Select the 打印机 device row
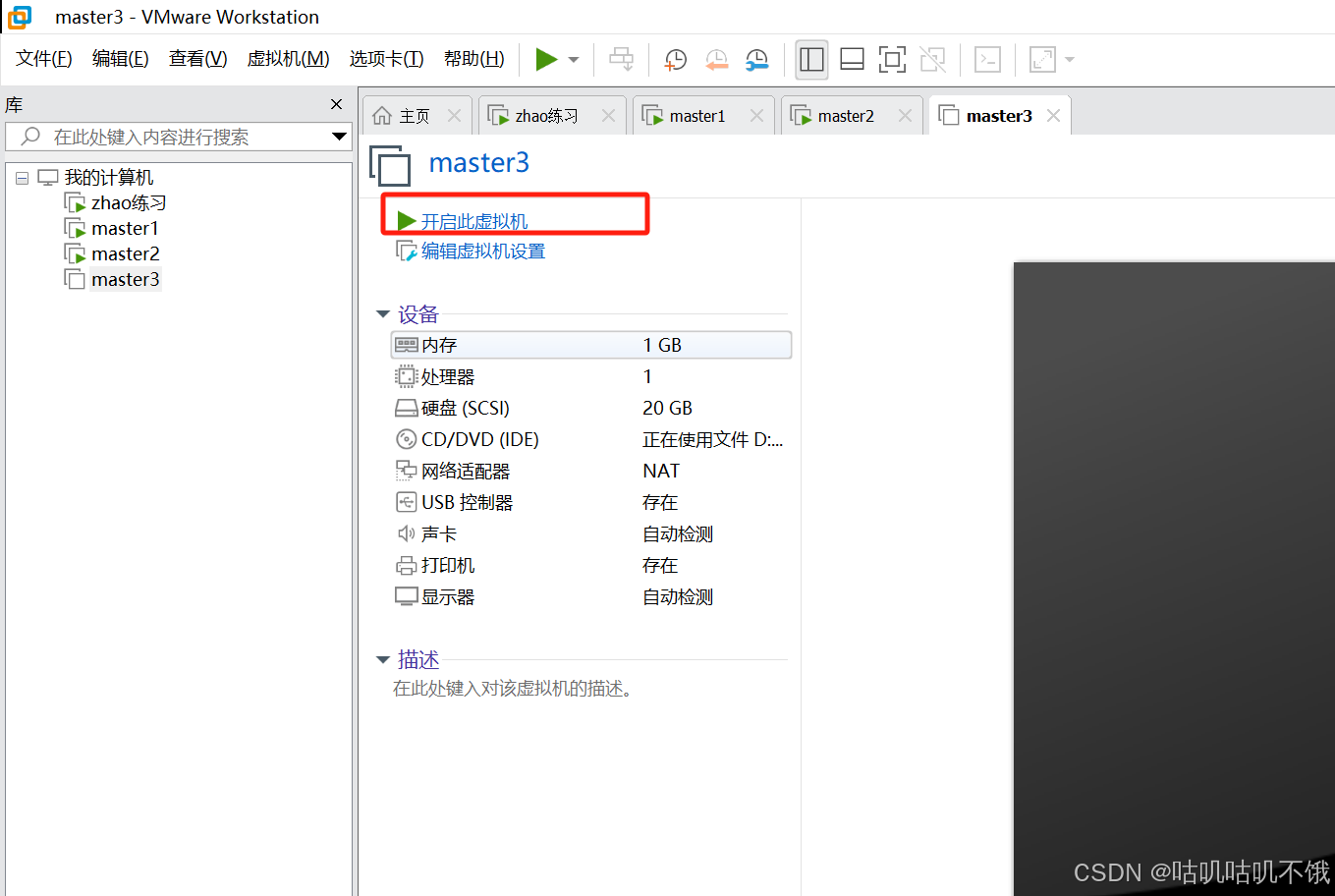This screenshot has height=896, width=1335. (x=591, y=565)
